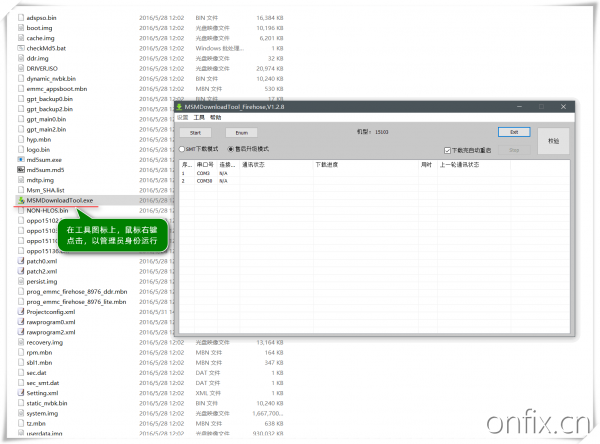Select the COM3 port row
Screen dimensions: 600x444
(204, 174)
